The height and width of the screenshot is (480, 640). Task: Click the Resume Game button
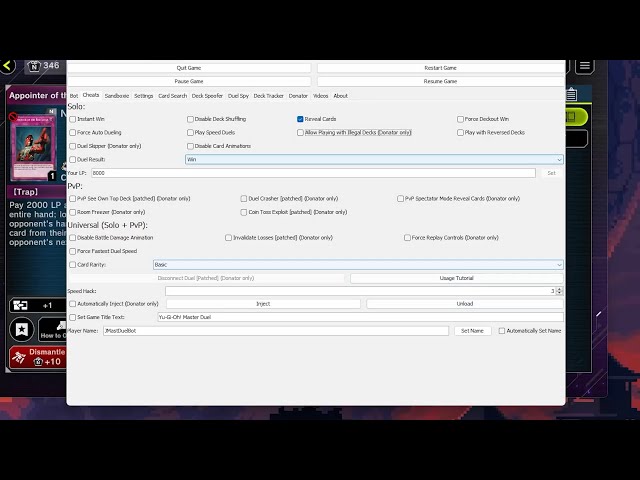click(440, 81)
